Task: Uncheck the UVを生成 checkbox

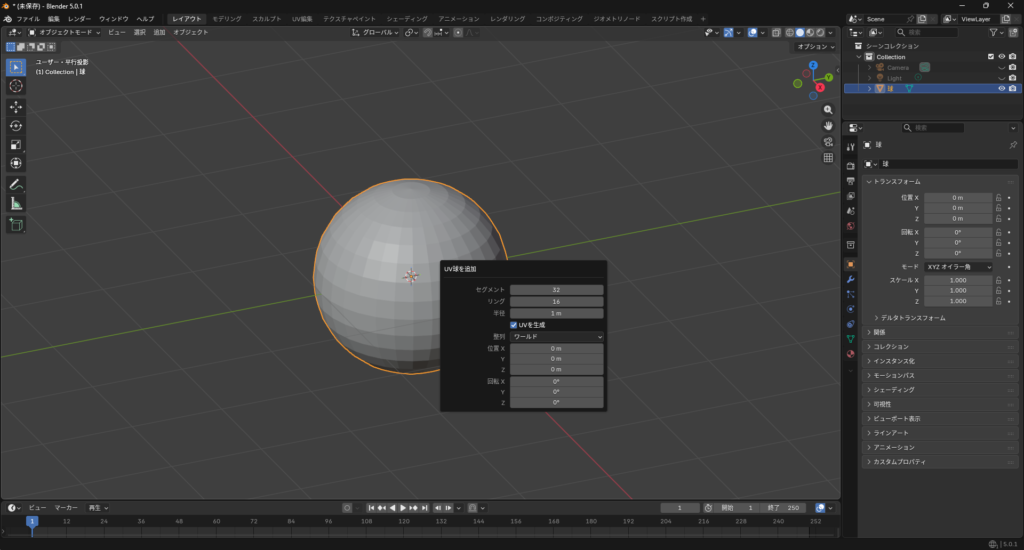Action: pyautogui.click(x=514, y=325)
